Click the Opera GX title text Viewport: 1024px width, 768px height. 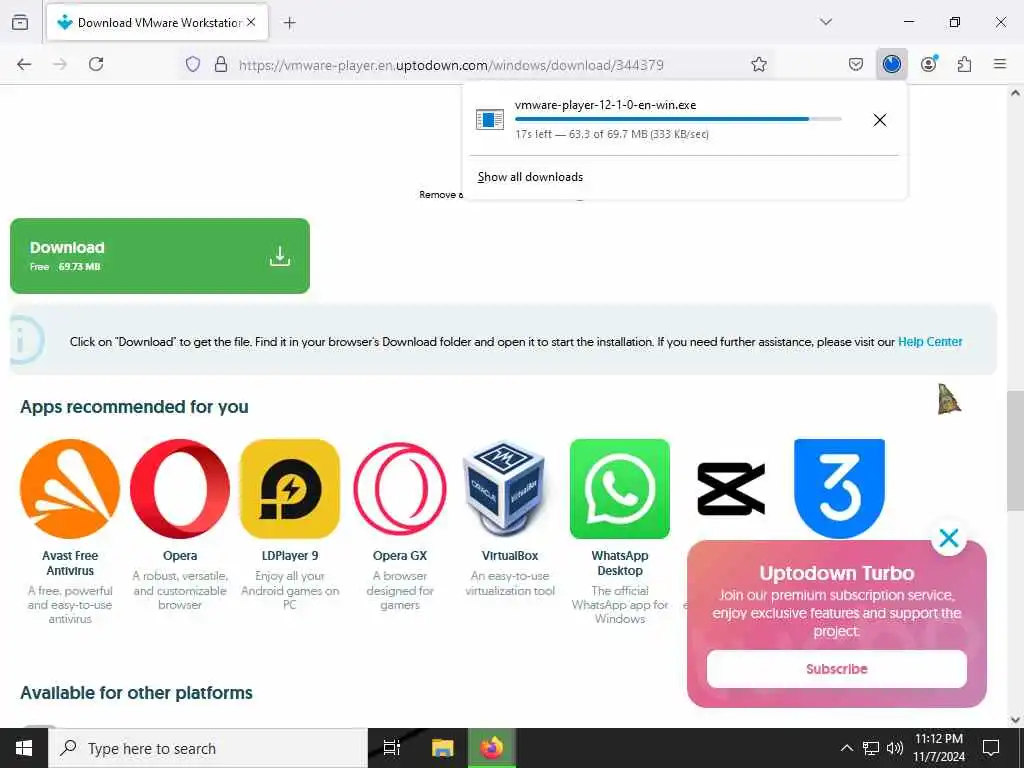click(400, 556)
